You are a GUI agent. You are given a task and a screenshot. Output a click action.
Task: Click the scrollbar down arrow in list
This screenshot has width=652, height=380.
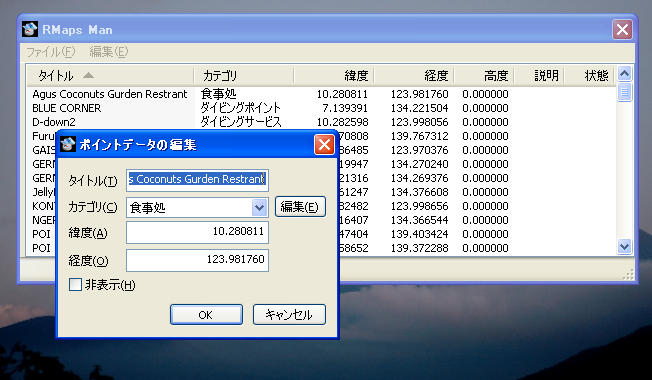624,247
